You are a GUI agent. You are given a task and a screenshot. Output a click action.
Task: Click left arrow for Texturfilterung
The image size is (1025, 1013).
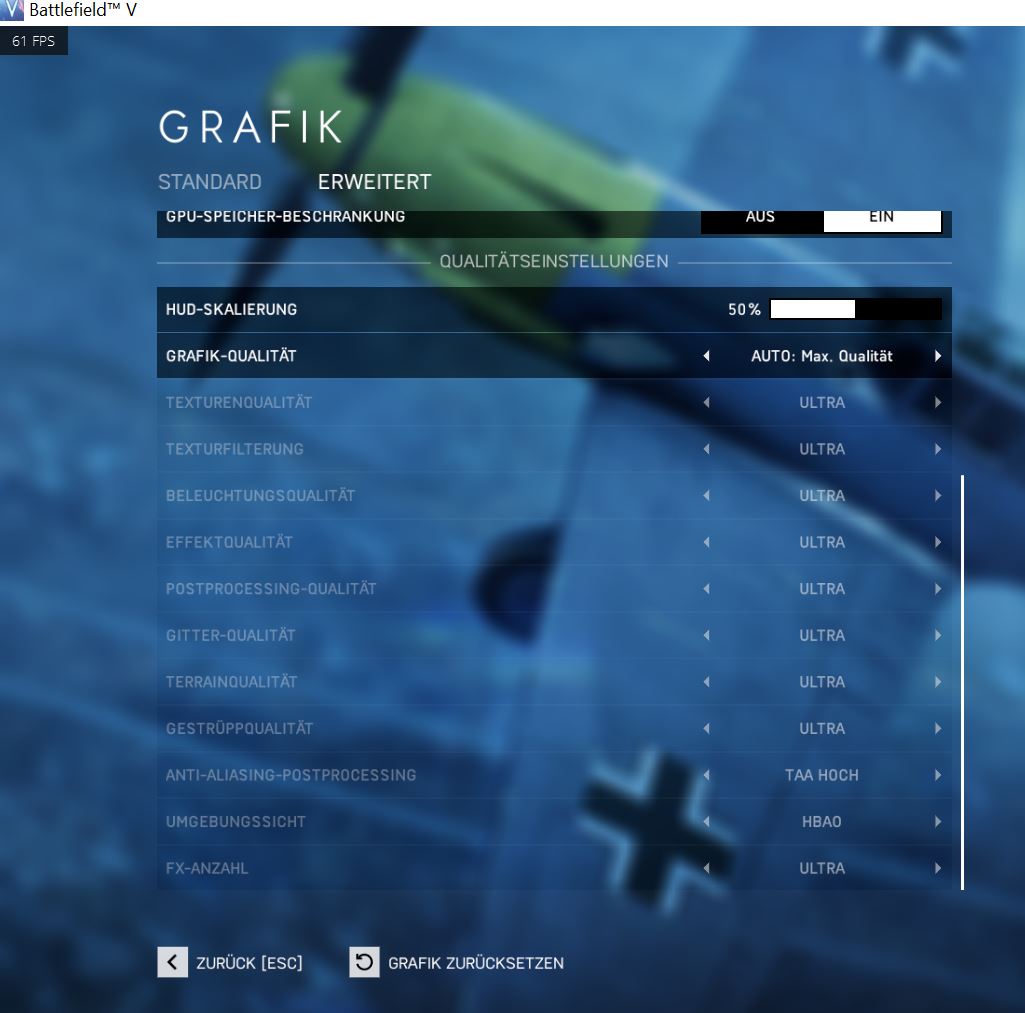pos(706,449)
